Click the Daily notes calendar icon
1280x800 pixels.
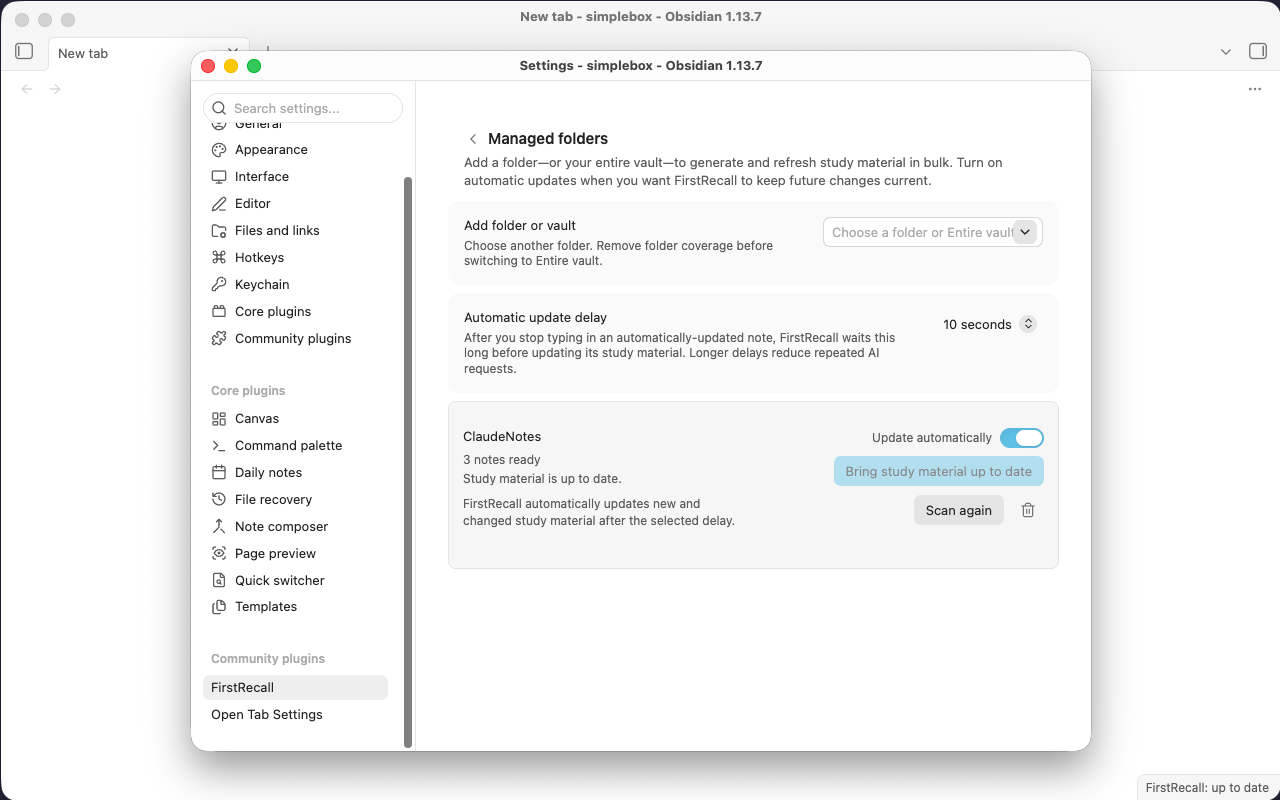pos(219,473)
